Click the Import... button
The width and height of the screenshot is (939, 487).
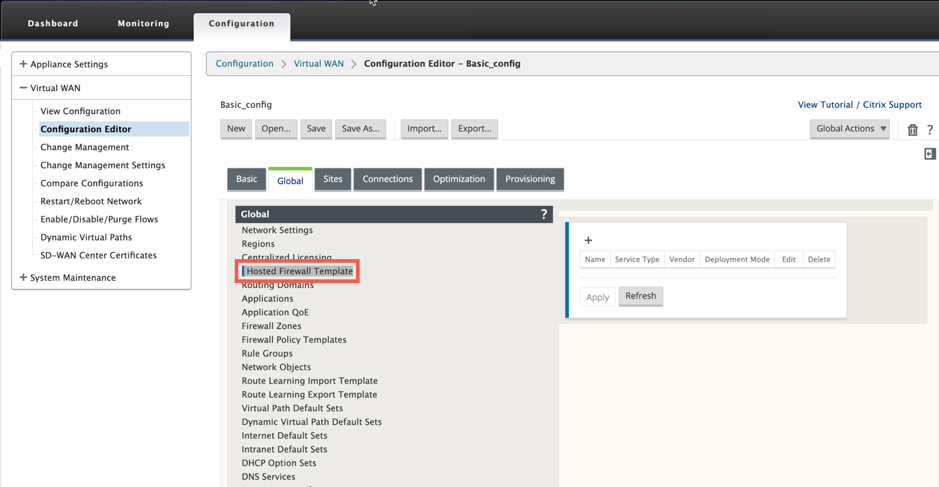click(424, 129)
